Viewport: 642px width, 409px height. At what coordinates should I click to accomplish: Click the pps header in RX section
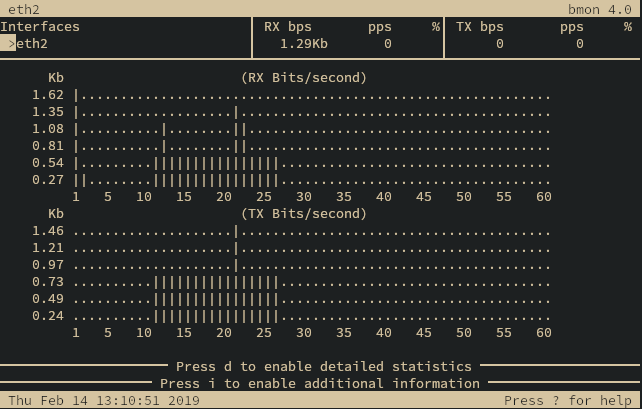[380, 27]
